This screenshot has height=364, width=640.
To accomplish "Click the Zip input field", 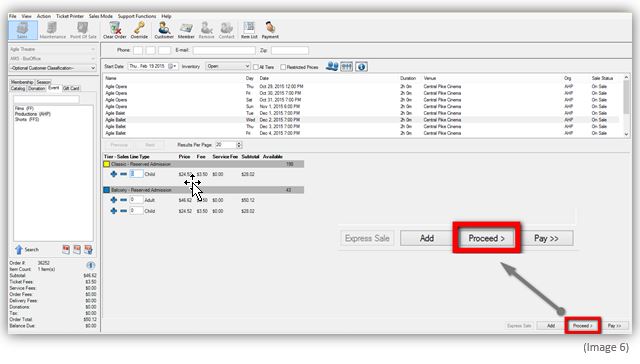I will tap(290, 50).
